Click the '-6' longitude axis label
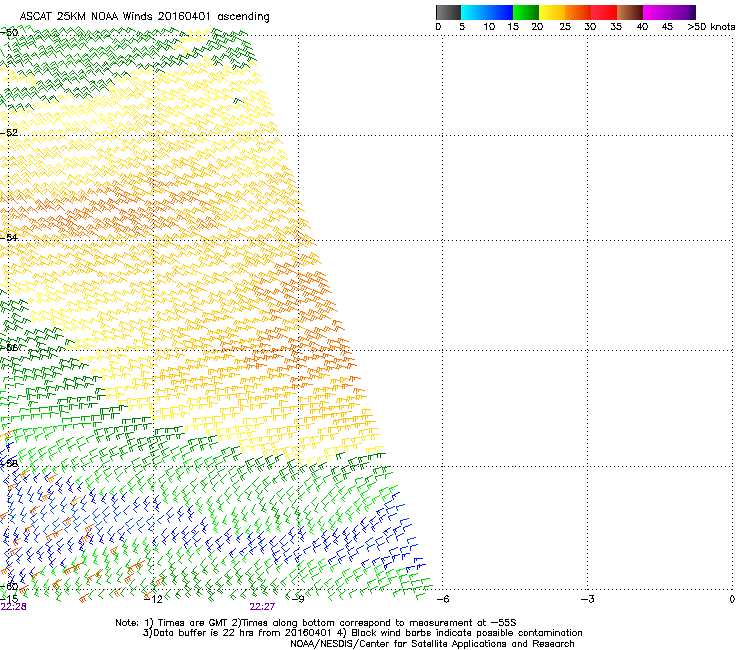Image resolution: width=740 pixels, height=650 pixels. [x=442, y=599]
